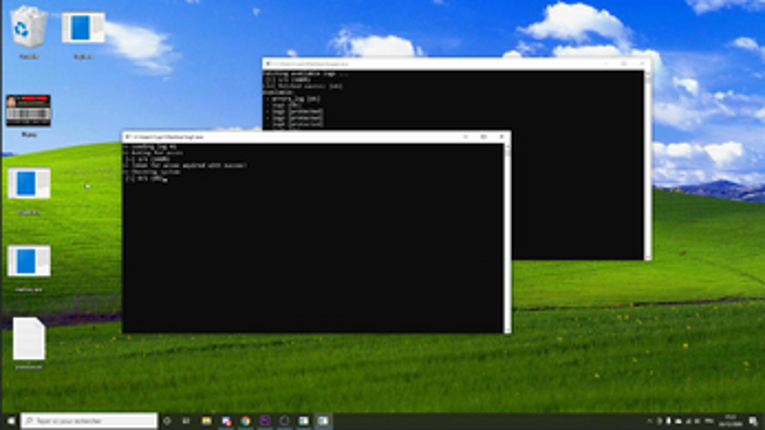This screenshot has width=765, height=430.
Task: Select the blank document file on the desktop
Action: tap(28, 343)
